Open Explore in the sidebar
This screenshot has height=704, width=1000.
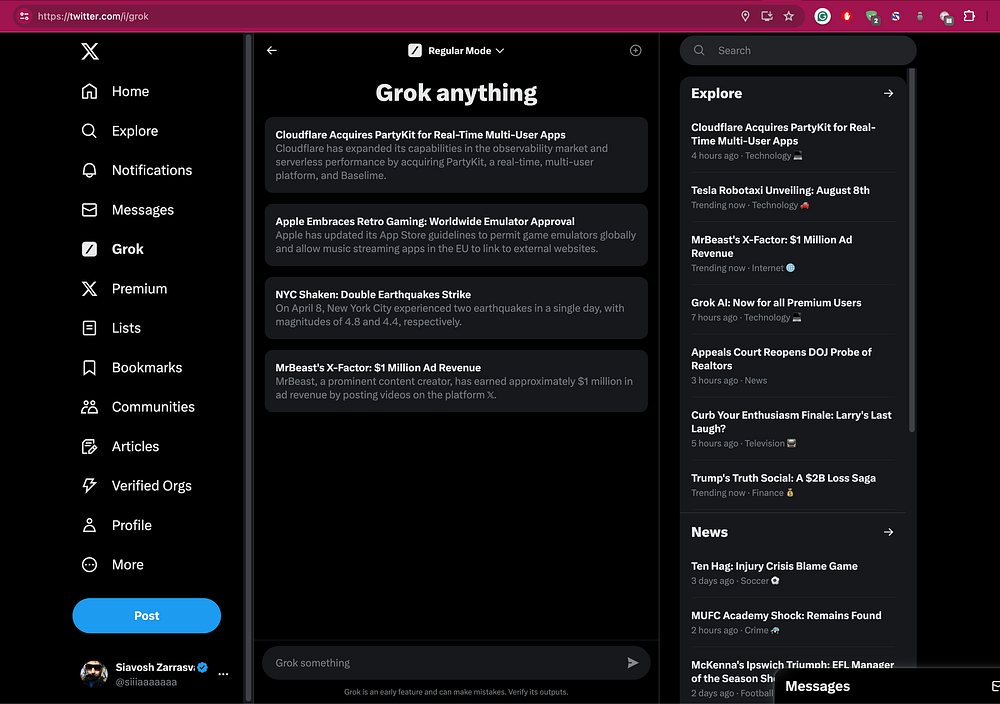click(120, 131)
